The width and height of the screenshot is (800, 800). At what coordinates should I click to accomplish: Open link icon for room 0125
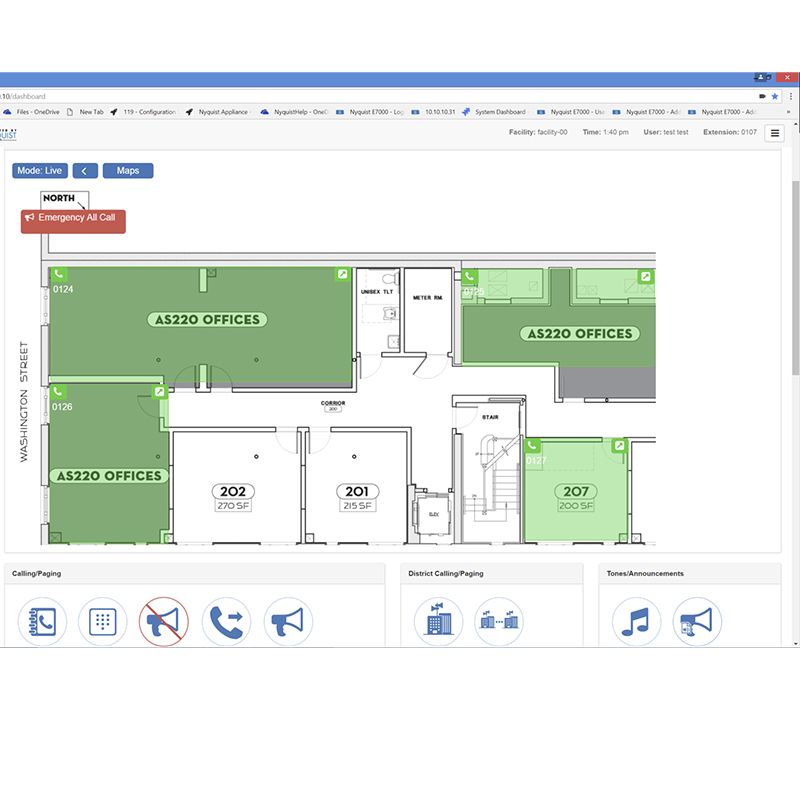click(x=645, y=276)
